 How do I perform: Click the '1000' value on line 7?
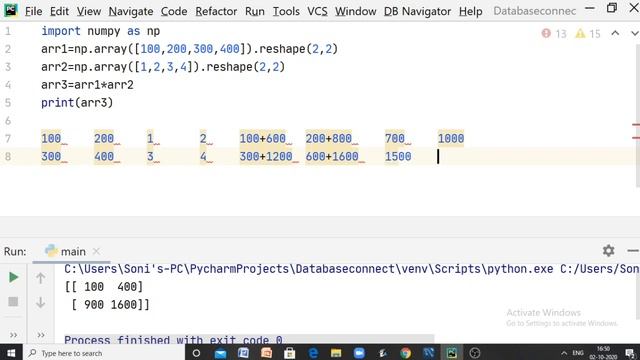coord(451,138)
